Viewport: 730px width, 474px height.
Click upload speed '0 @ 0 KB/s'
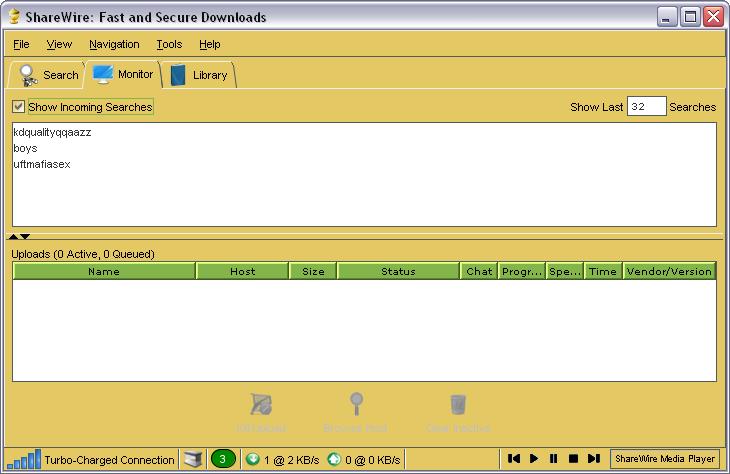tap(372, 460)
